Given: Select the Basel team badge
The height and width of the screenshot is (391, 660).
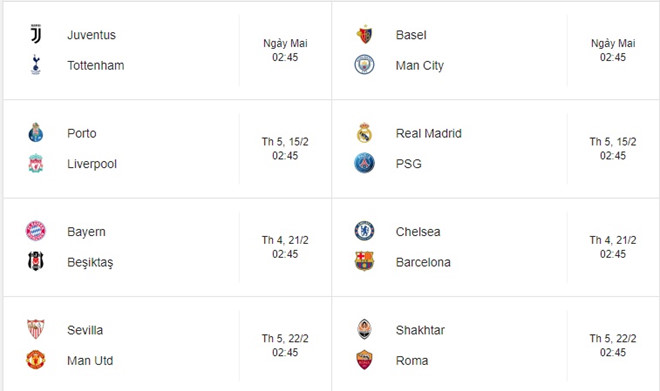Looking at the screenshot, I should (365, 34).
